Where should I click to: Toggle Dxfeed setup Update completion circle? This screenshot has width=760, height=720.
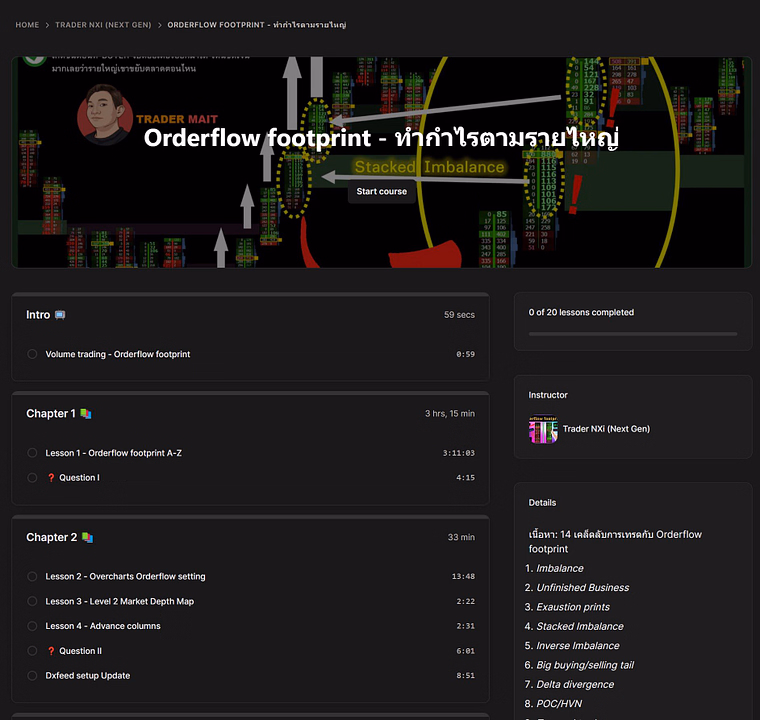[32, 675]
